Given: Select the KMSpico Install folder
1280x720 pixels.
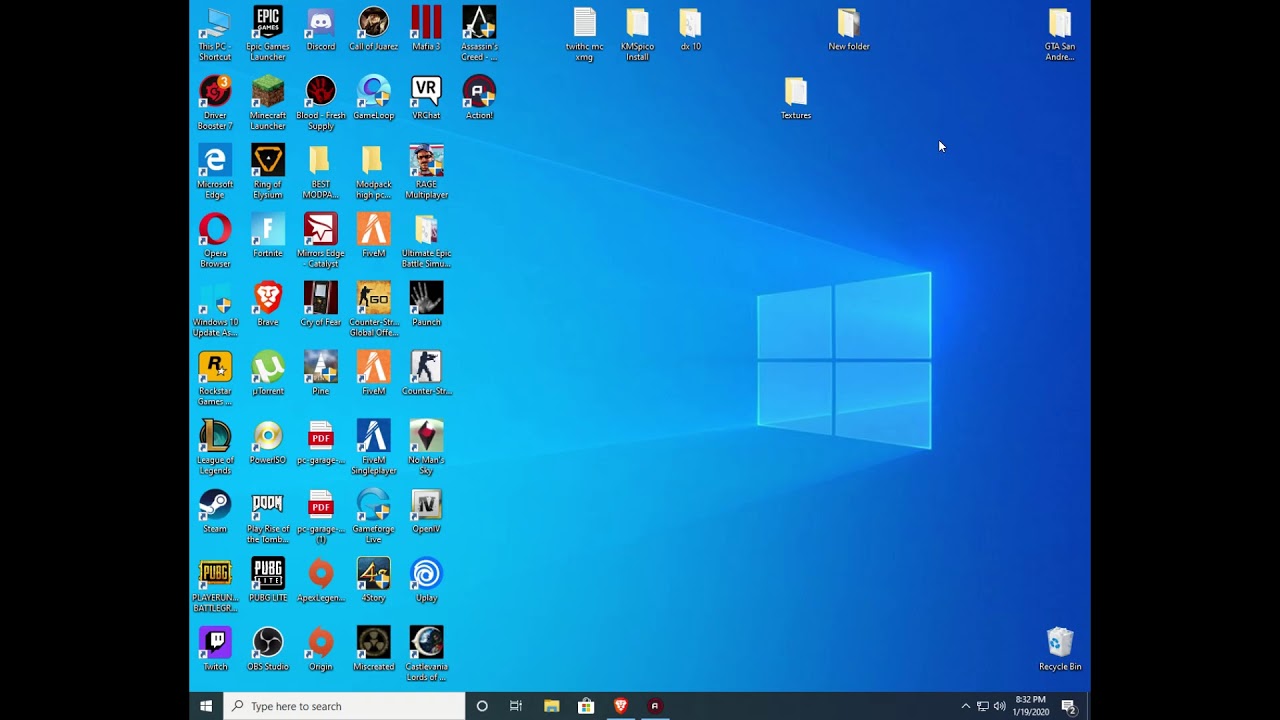Looking at the screenshot, I should pos(637,33).
